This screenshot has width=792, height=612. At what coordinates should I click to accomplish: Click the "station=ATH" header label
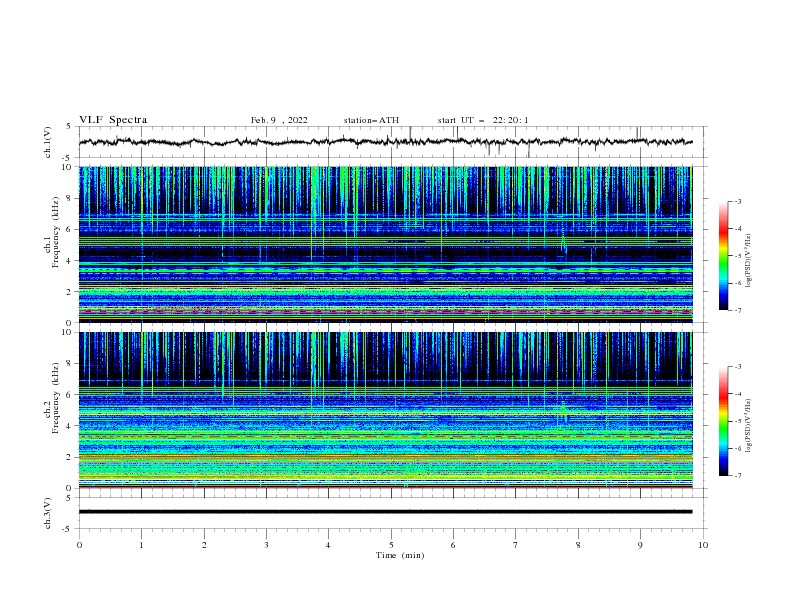coord(371,120)
